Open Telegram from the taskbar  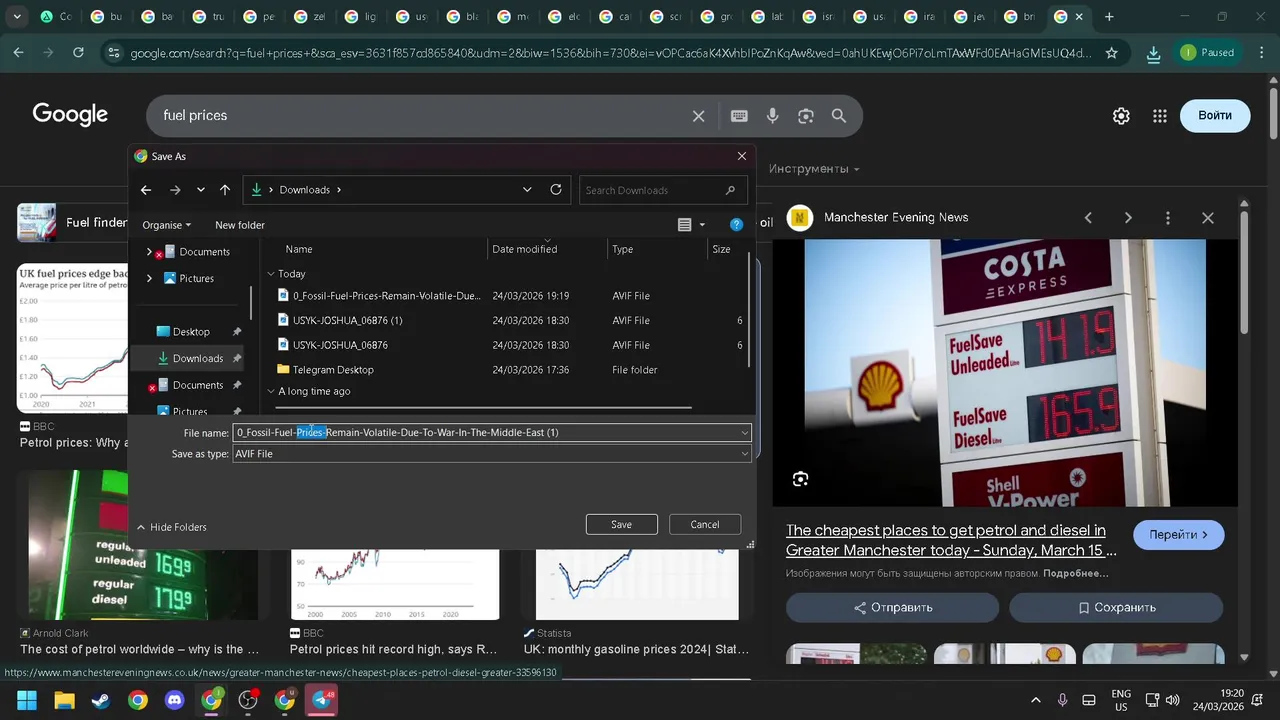[322, 700]
